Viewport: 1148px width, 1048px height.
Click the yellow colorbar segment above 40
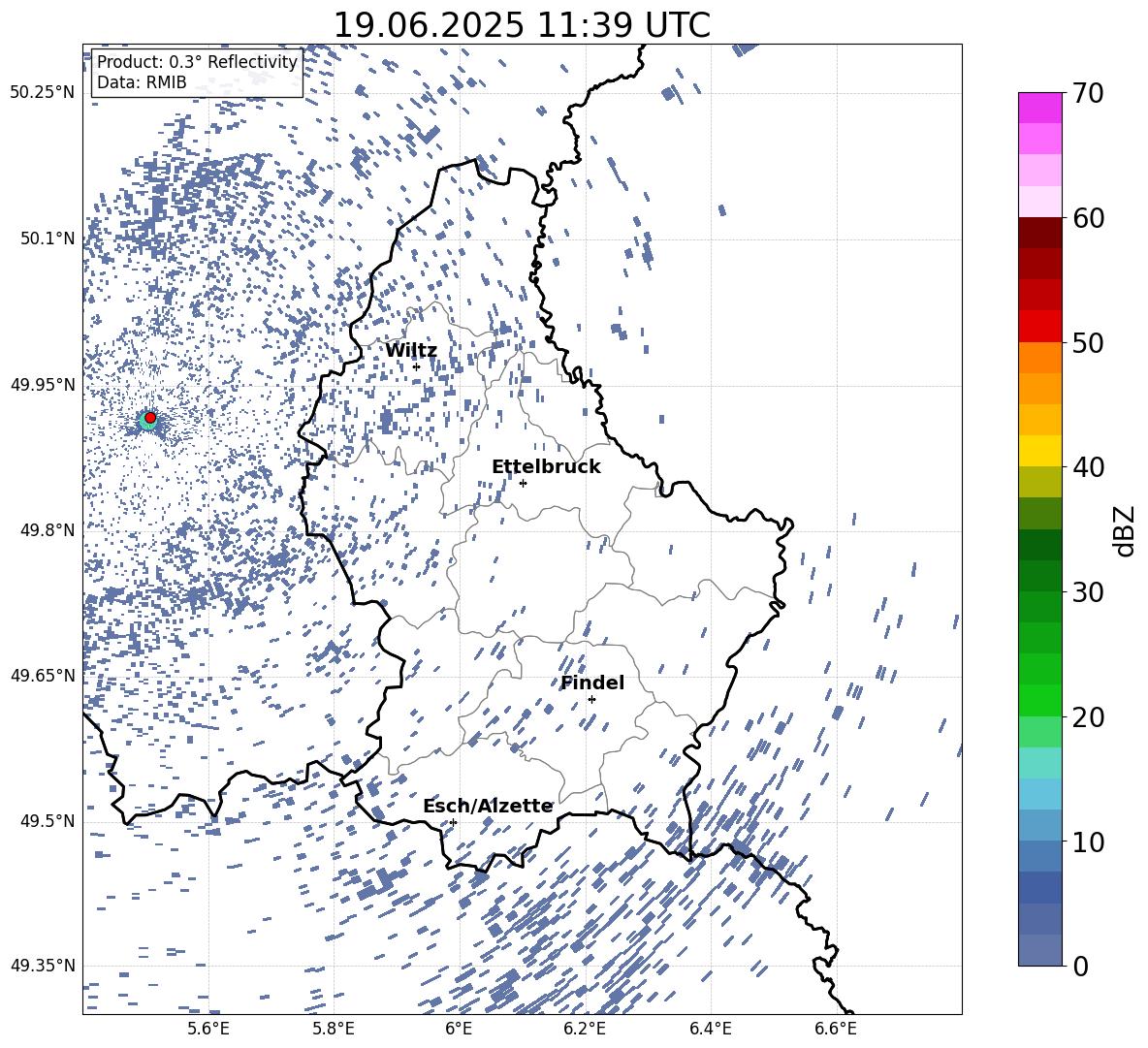1040,451
